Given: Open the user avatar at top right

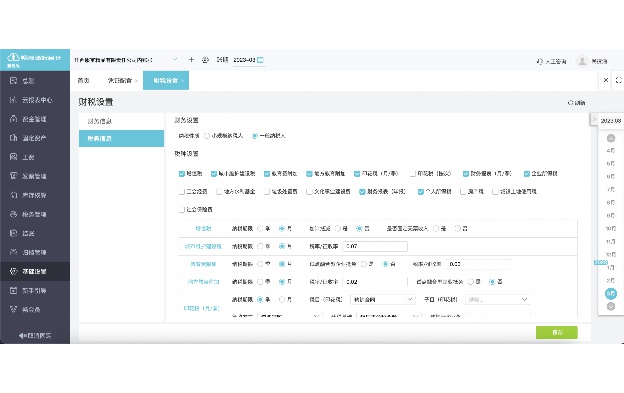Looking at the screenshot, I should pos(582,61).
